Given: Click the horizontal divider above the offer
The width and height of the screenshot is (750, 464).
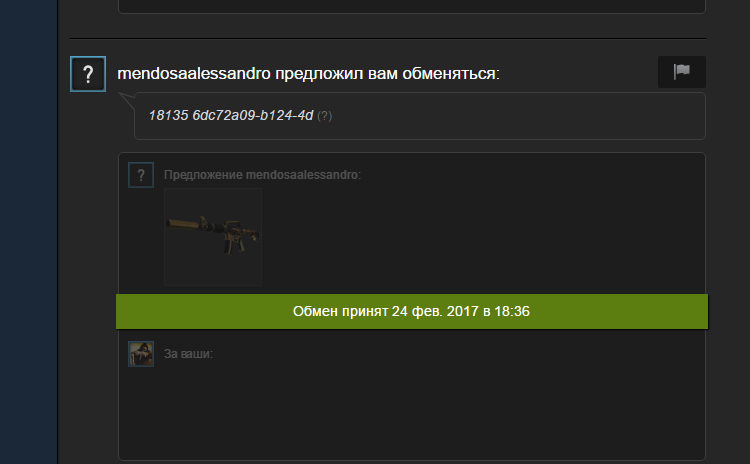Looking at the screenshot, I should (x=388, y=38).
